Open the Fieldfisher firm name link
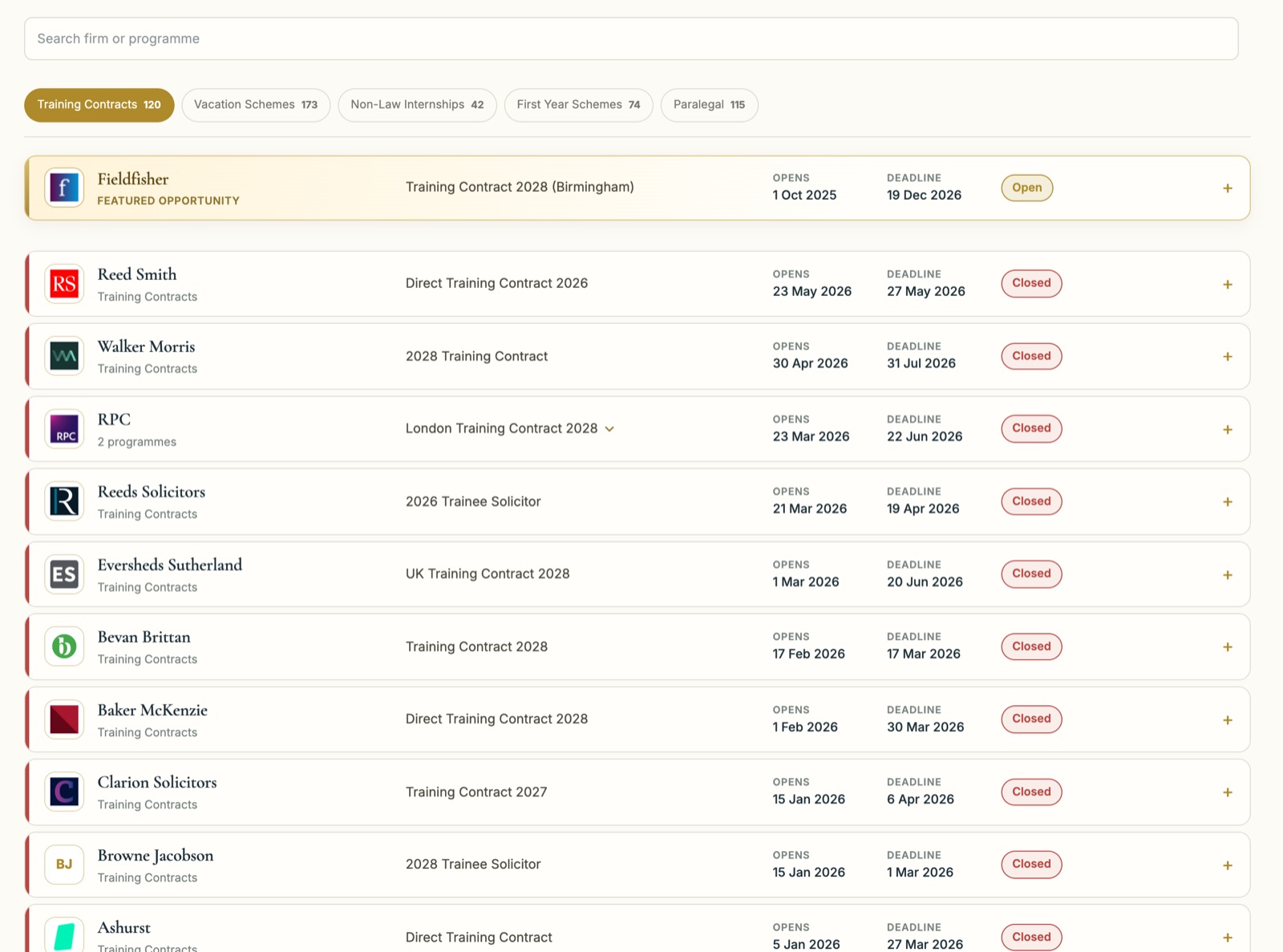Image resolution: width=1283 pixels, height=952 pixels. click(133, 179)
